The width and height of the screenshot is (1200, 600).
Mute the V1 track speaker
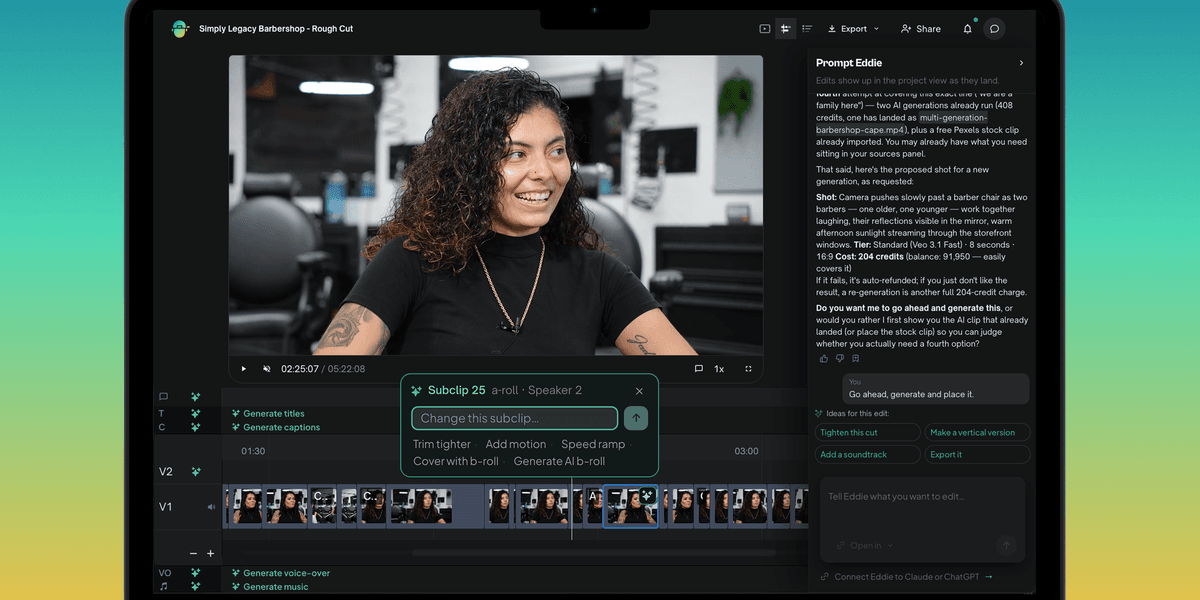click(x=211, y=507)
